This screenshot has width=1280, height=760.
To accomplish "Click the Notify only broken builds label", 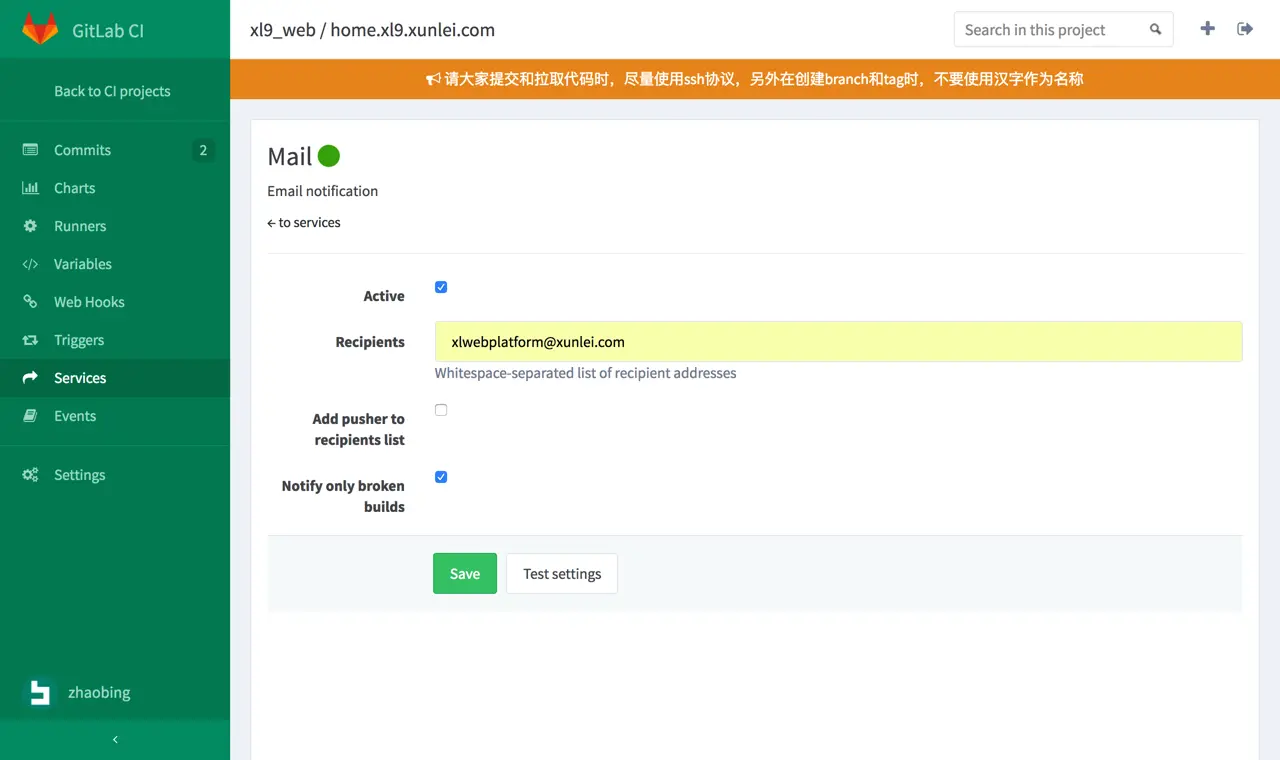I will (343, 496).
